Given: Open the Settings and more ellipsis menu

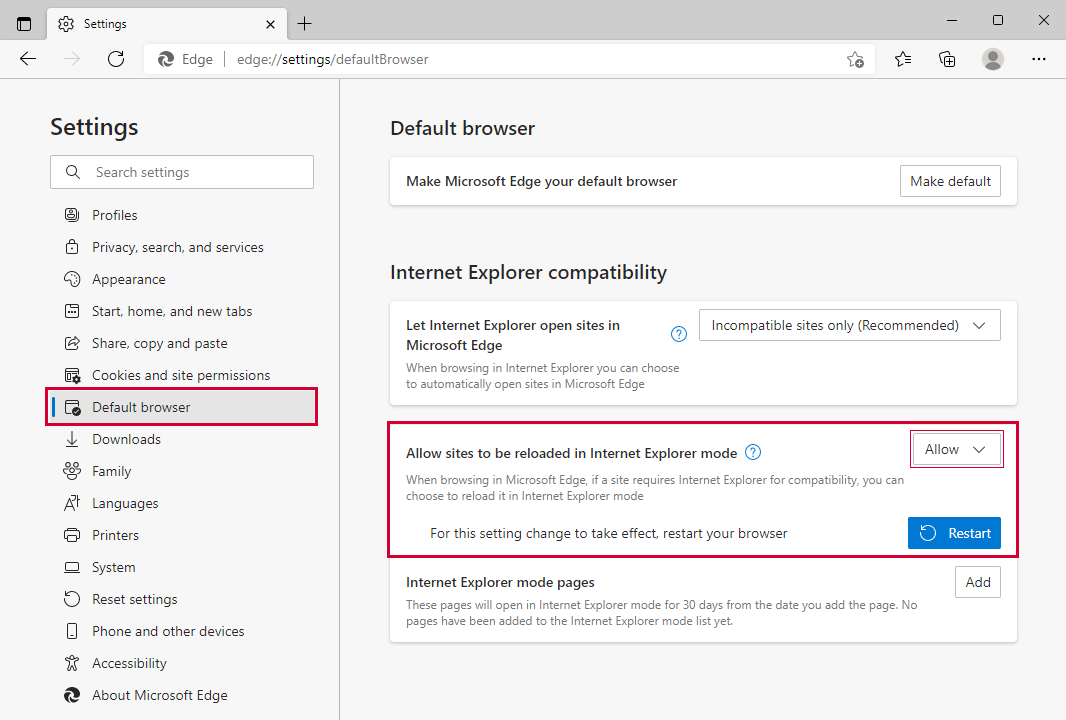Looking at the screenshot, I should tap(1039, 59).
